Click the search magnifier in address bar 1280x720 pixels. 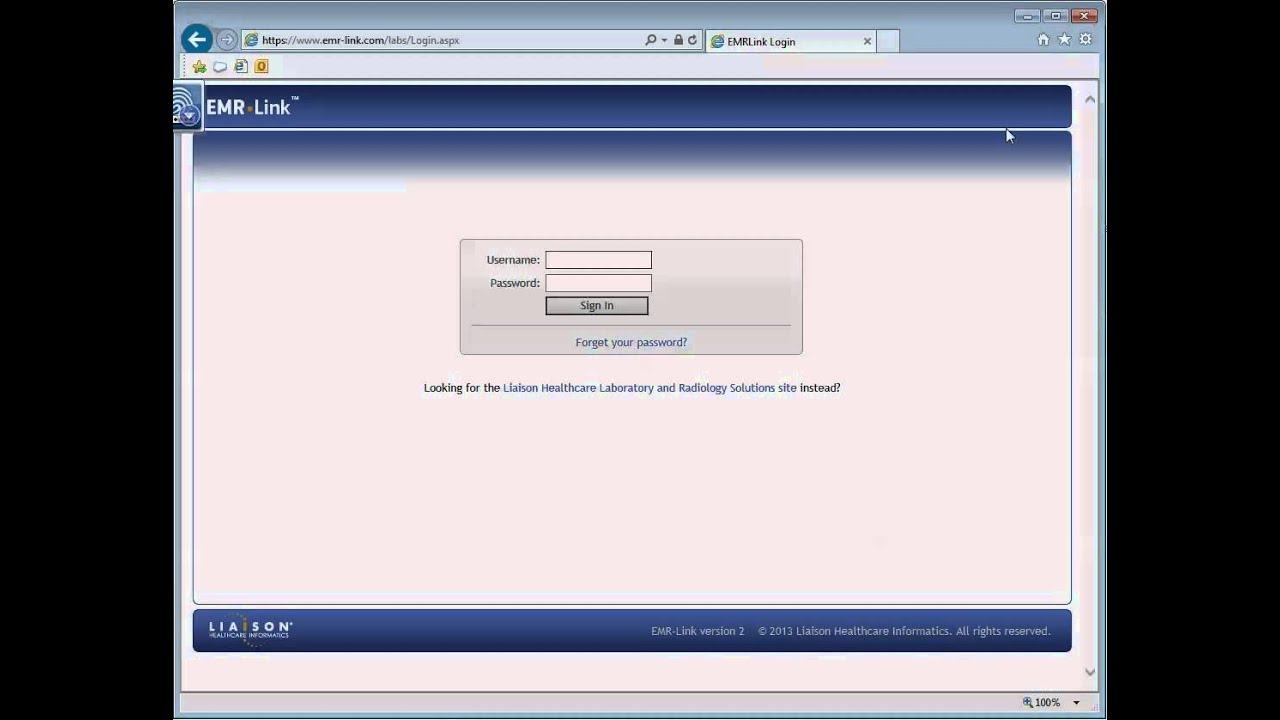pyautogui.click(x=651, y=40)
